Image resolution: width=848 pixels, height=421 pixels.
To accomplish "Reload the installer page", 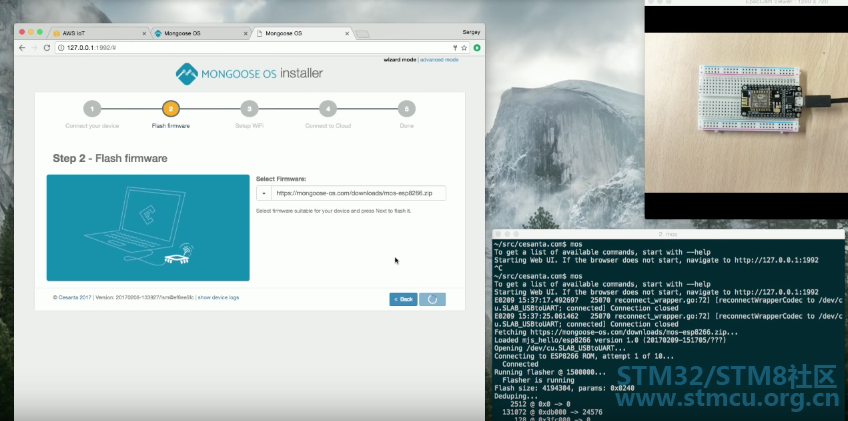I will point(47,48).
